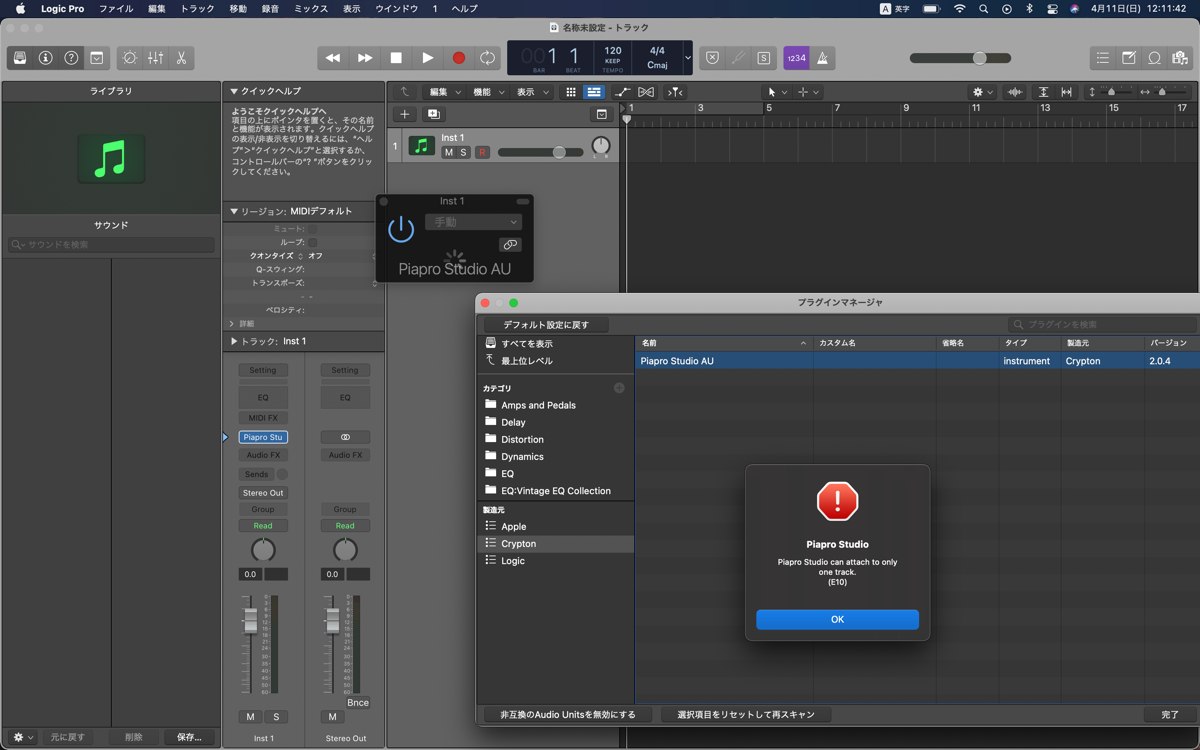
Task: Switch to list view icon in tracks toolbar
Action: (x=594, y=92)
